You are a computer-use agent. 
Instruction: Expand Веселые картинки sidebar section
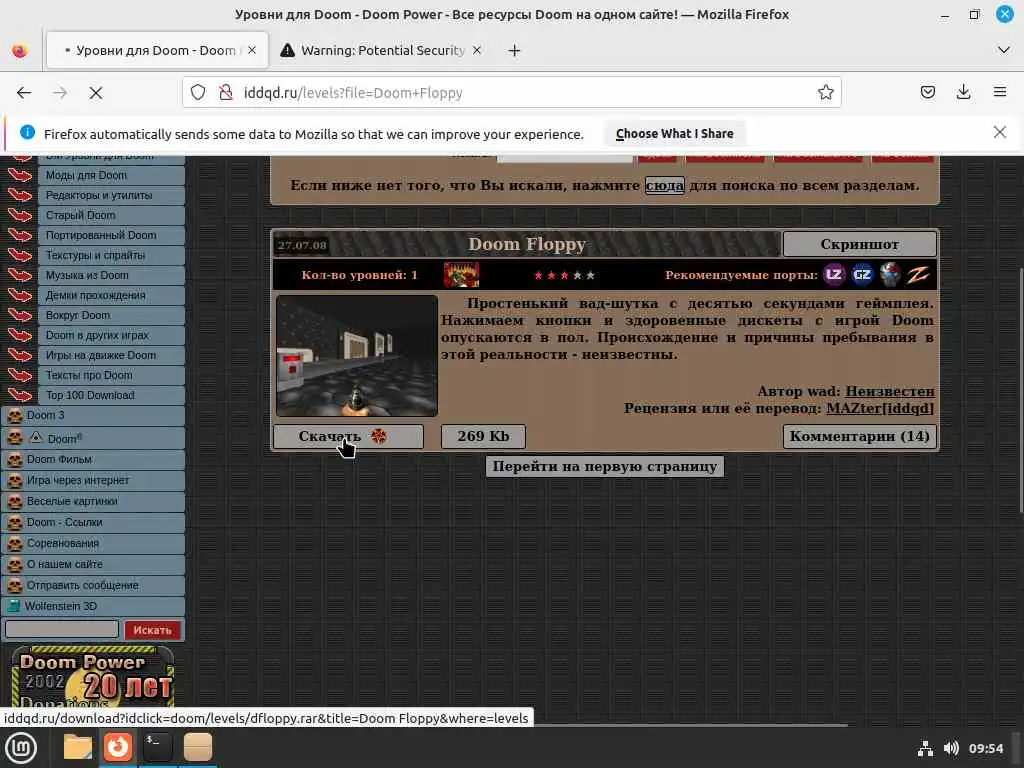[x=93, y=502]
